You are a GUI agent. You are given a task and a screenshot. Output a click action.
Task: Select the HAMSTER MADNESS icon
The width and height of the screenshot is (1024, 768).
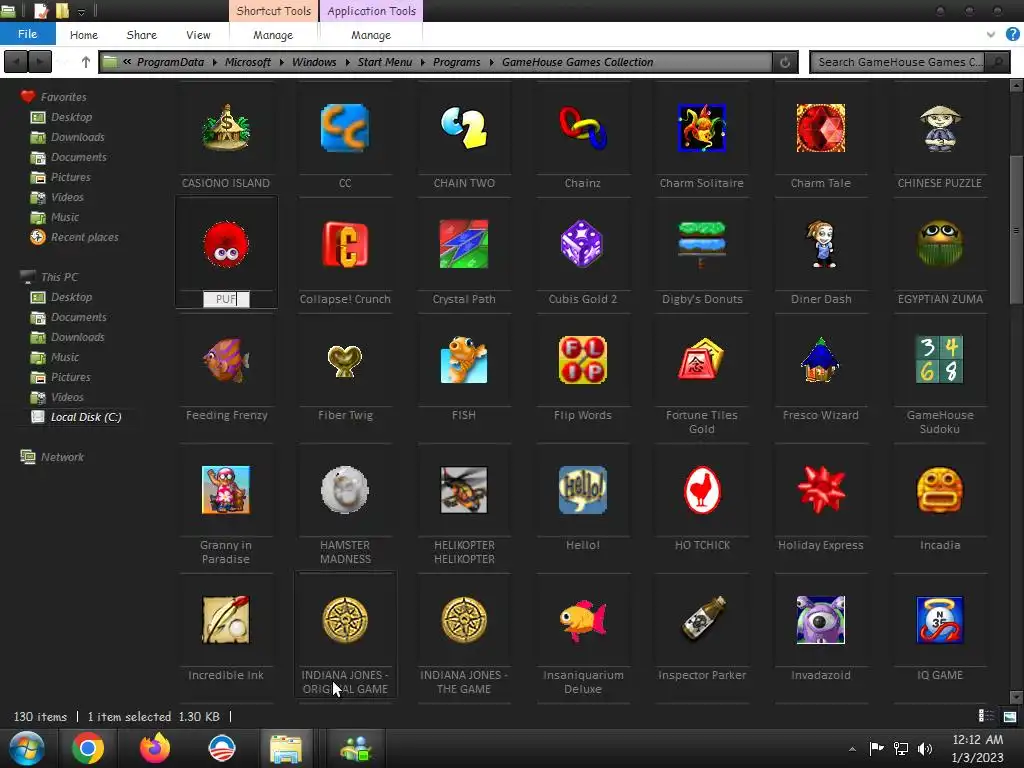(345, 490)
